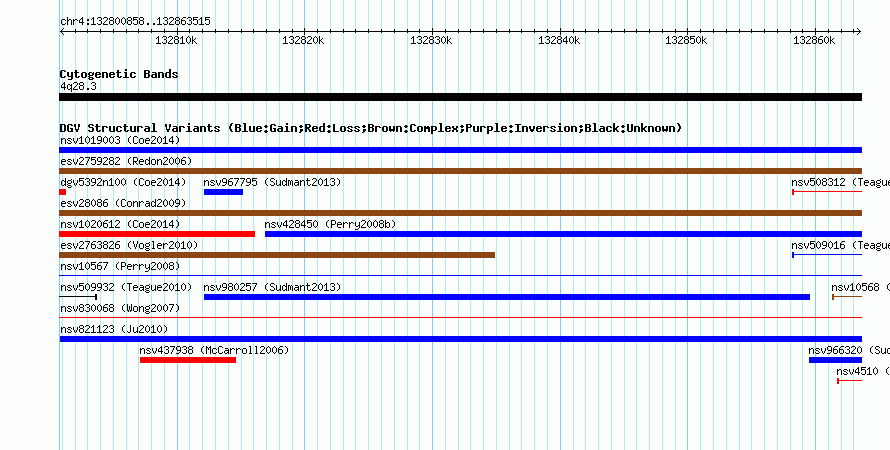Click the black nsv509932 Teague2010 variant line

click(78, 297)
